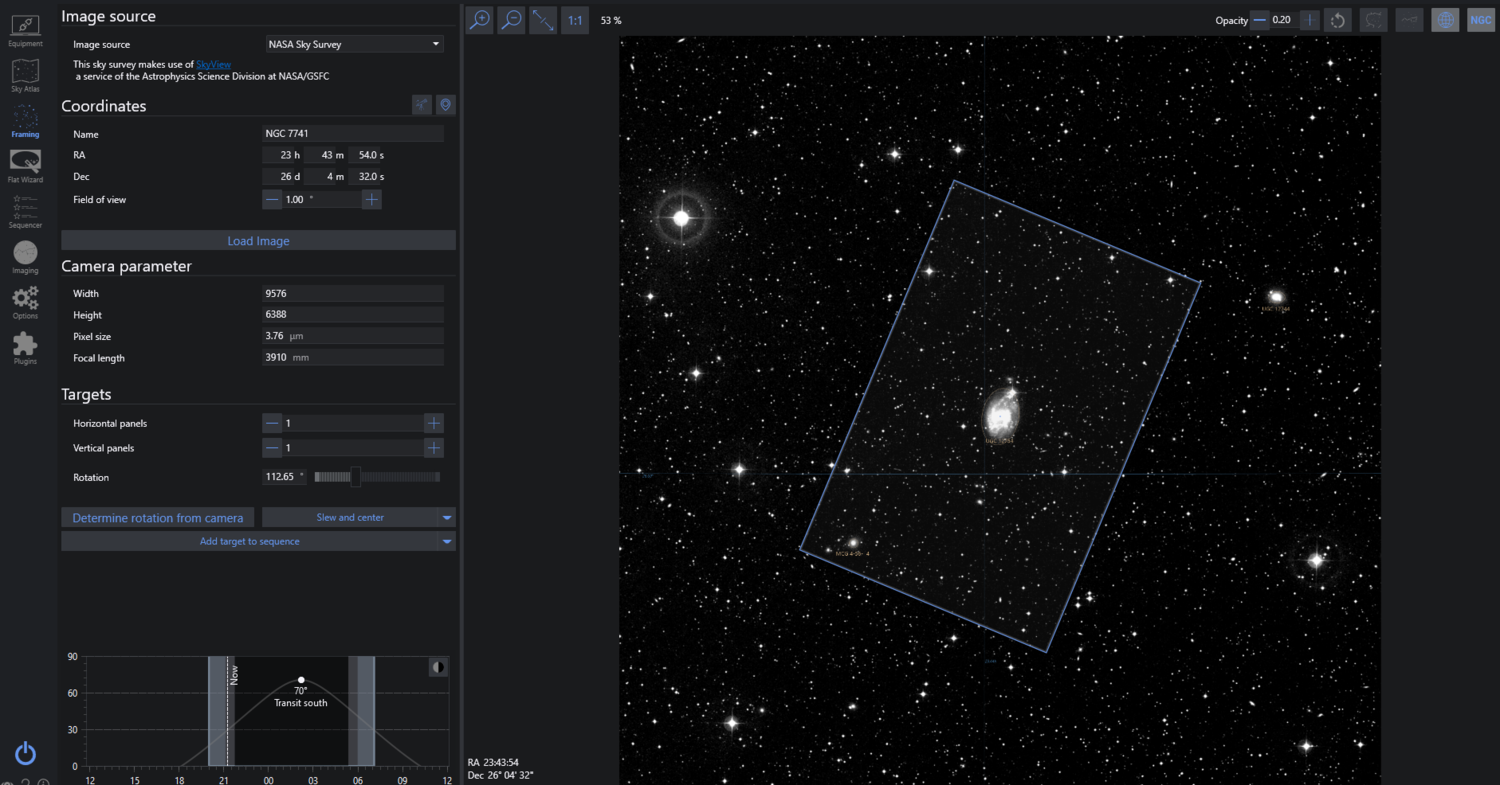This screenshot has width=1500, height=785.
Task: Click the telescope coordinates icon
Action: pos(423,105)
